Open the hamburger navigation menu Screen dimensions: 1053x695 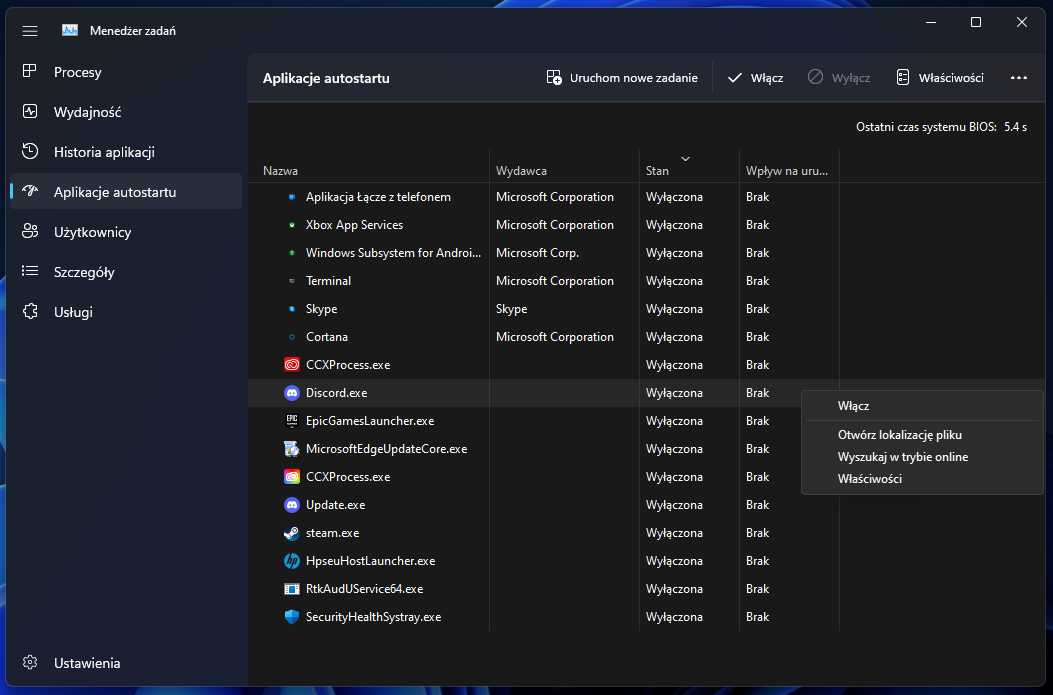click(x=30, y=31)
